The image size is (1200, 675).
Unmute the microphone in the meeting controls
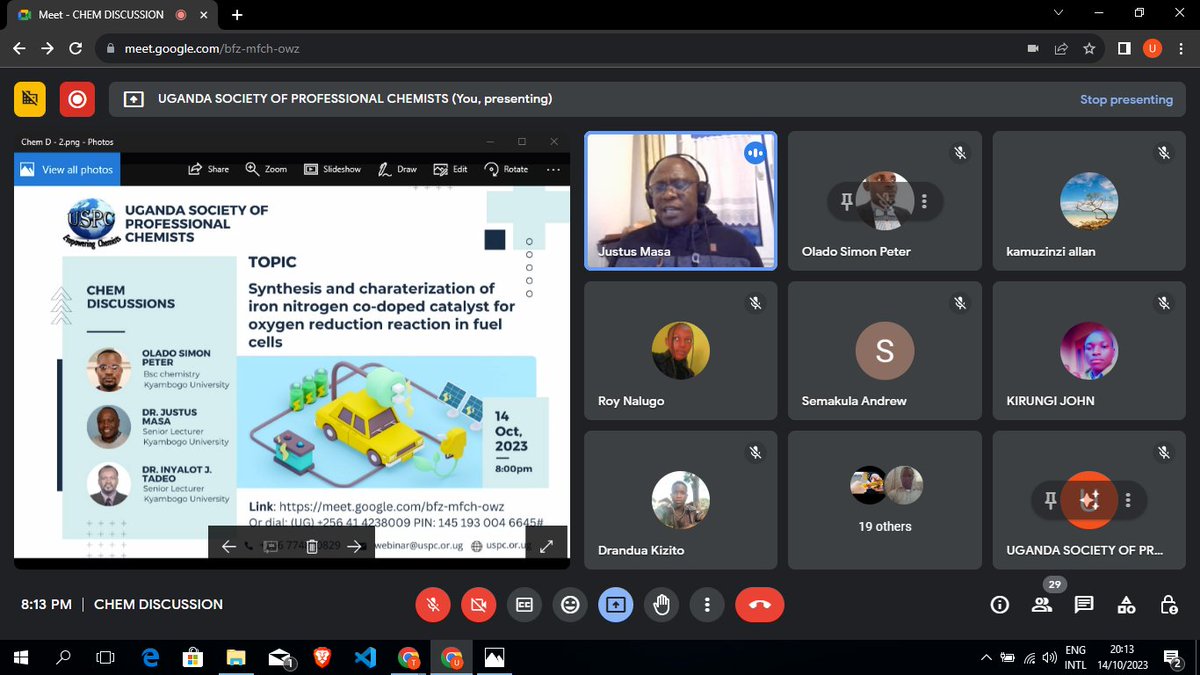[432, 604]
